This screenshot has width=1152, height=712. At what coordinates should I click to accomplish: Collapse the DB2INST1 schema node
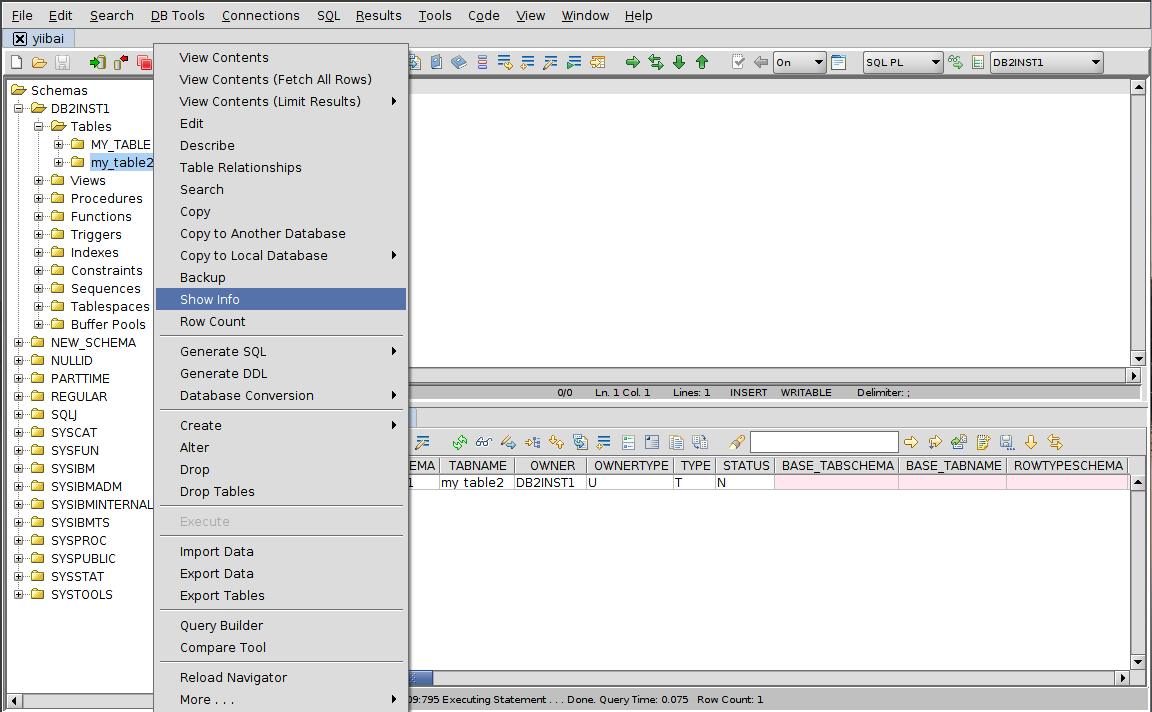[x=19, y=109]
